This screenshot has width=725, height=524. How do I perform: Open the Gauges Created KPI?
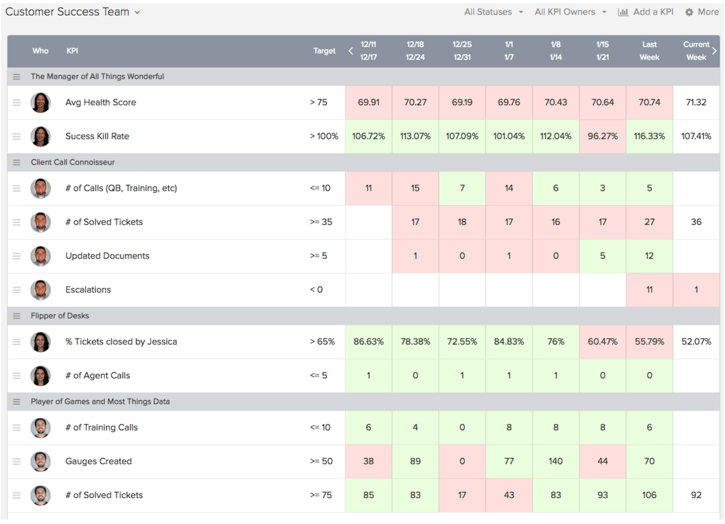coord(98,461)
